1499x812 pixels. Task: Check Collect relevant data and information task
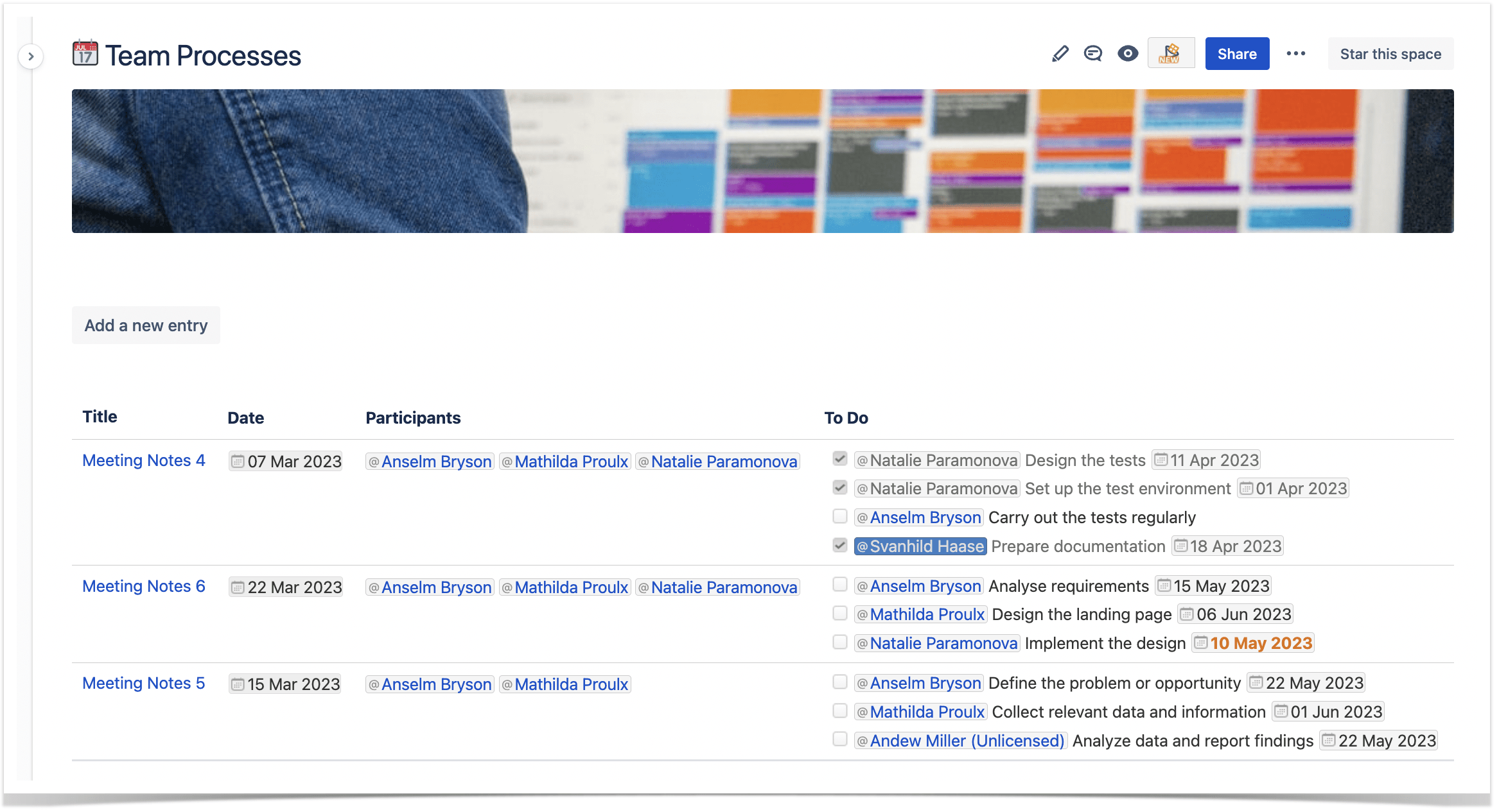[x=840, y=711]
